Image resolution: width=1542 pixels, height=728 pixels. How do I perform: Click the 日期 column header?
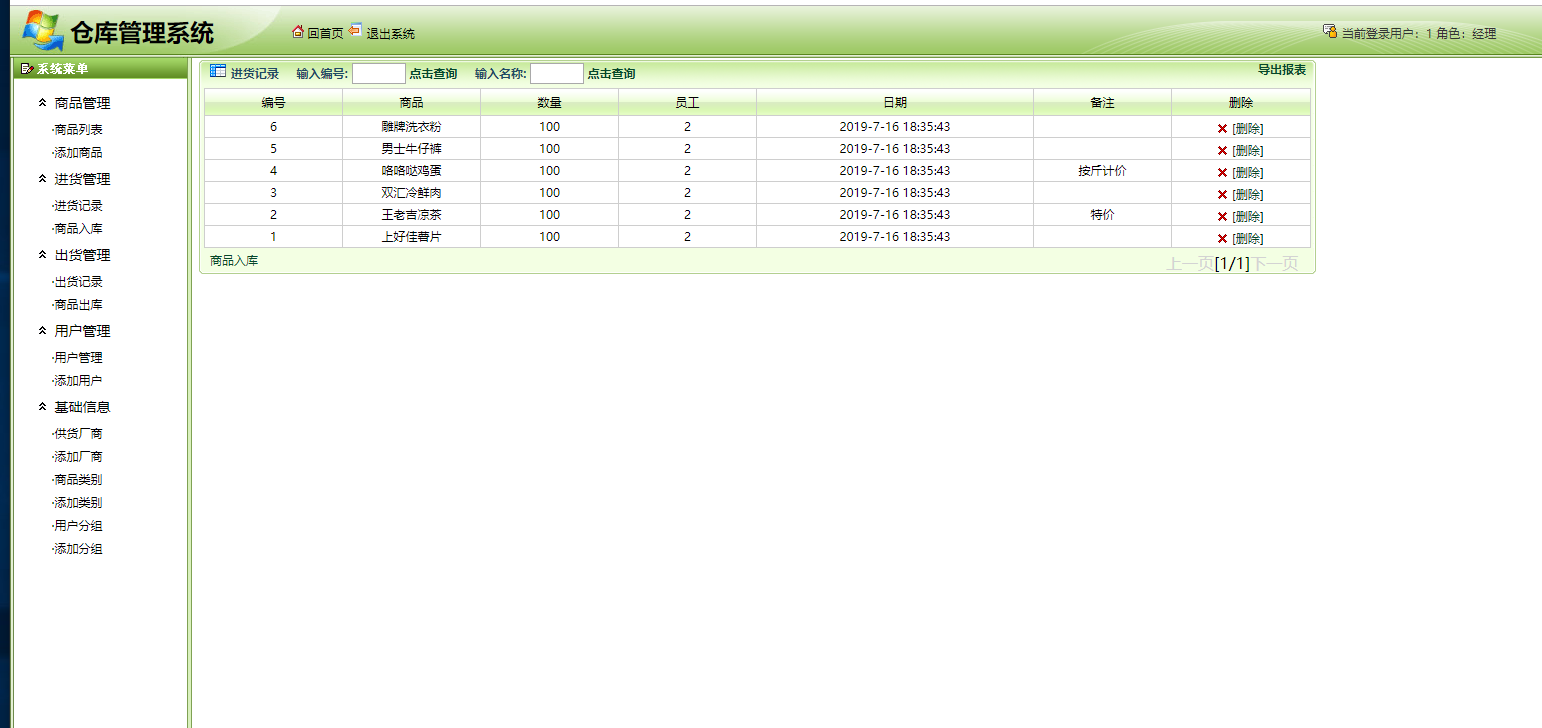(895, 103)
